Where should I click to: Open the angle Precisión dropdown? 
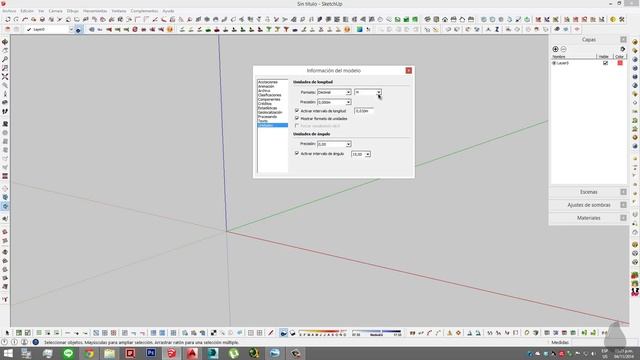click(x=334, y=144)
